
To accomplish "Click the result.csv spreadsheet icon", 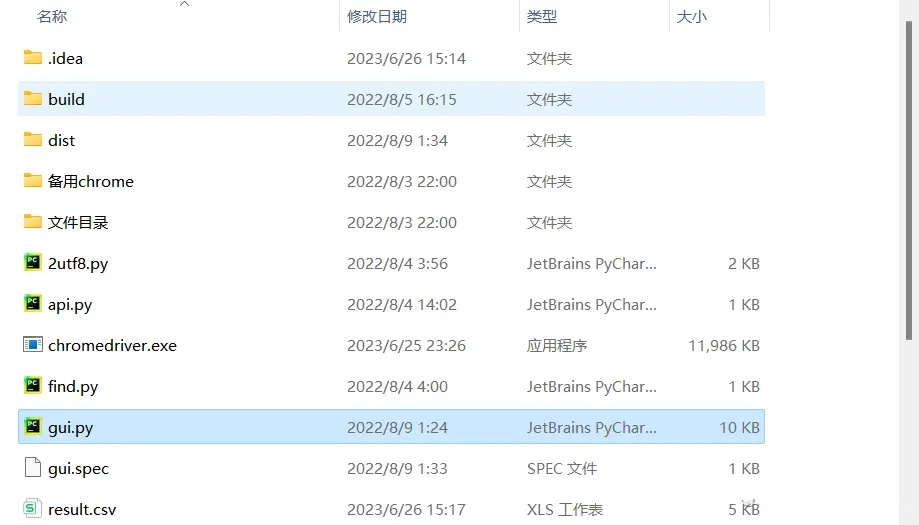I will pos(33,509).
